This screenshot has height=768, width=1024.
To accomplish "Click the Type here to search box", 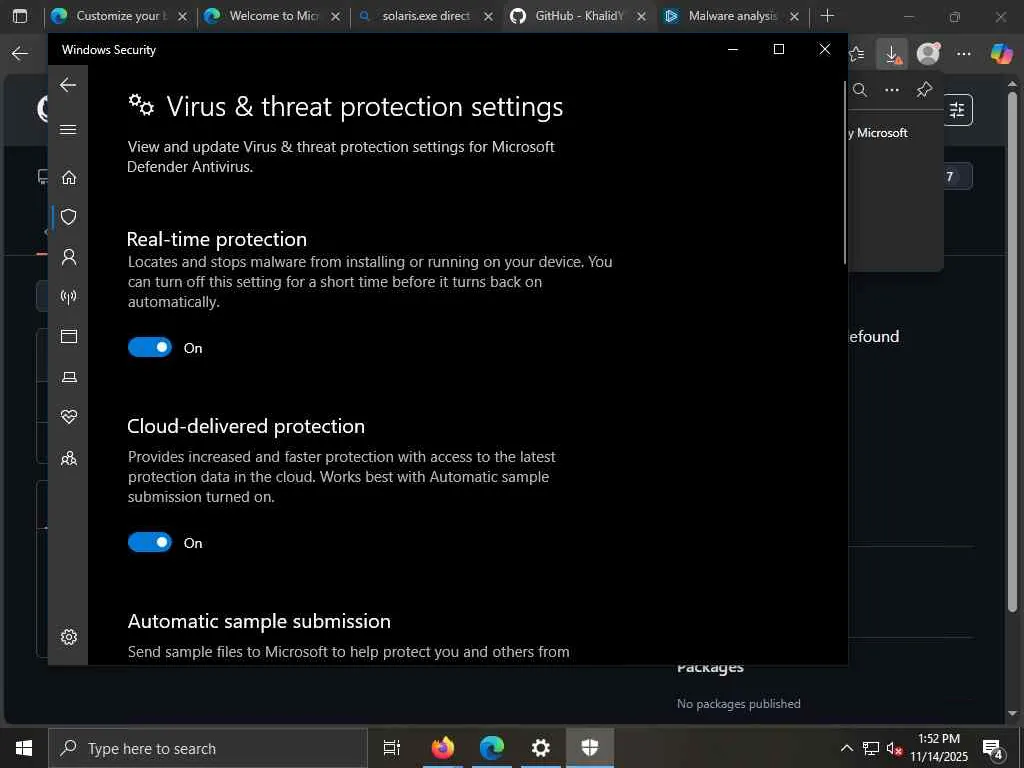I will 208,748.
